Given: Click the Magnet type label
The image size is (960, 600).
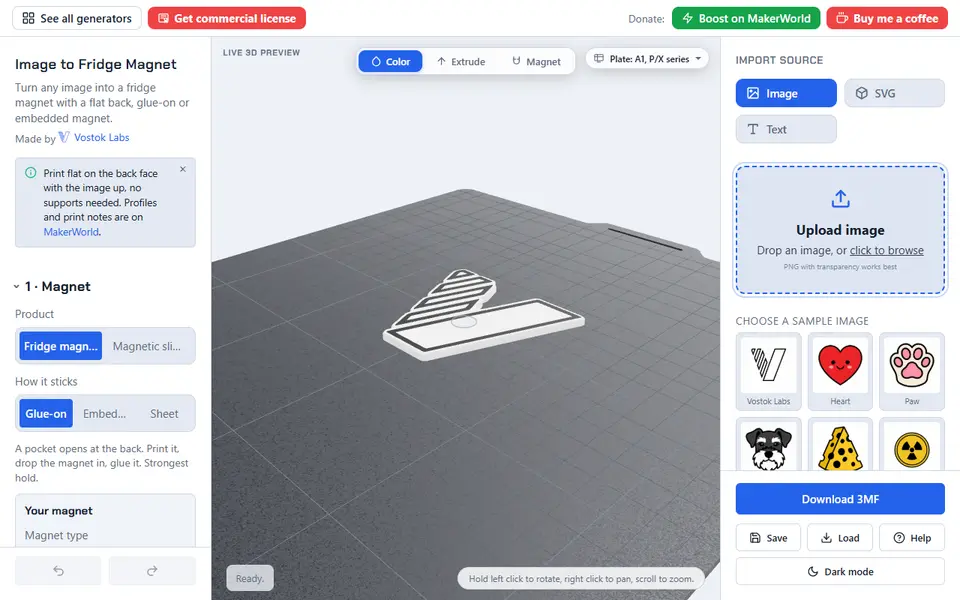Looking at the screenshot, I should (56, 535).
